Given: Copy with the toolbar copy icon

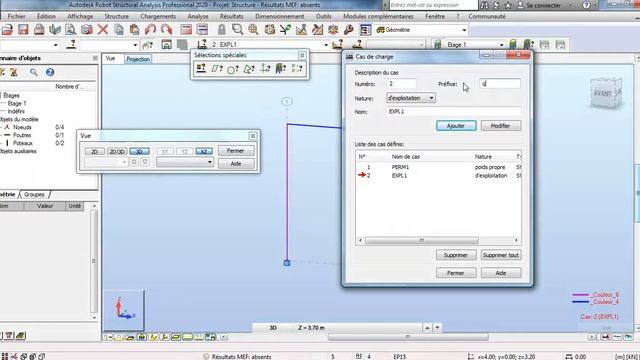Looking at the screenshot, I should (x=119, y=30).
